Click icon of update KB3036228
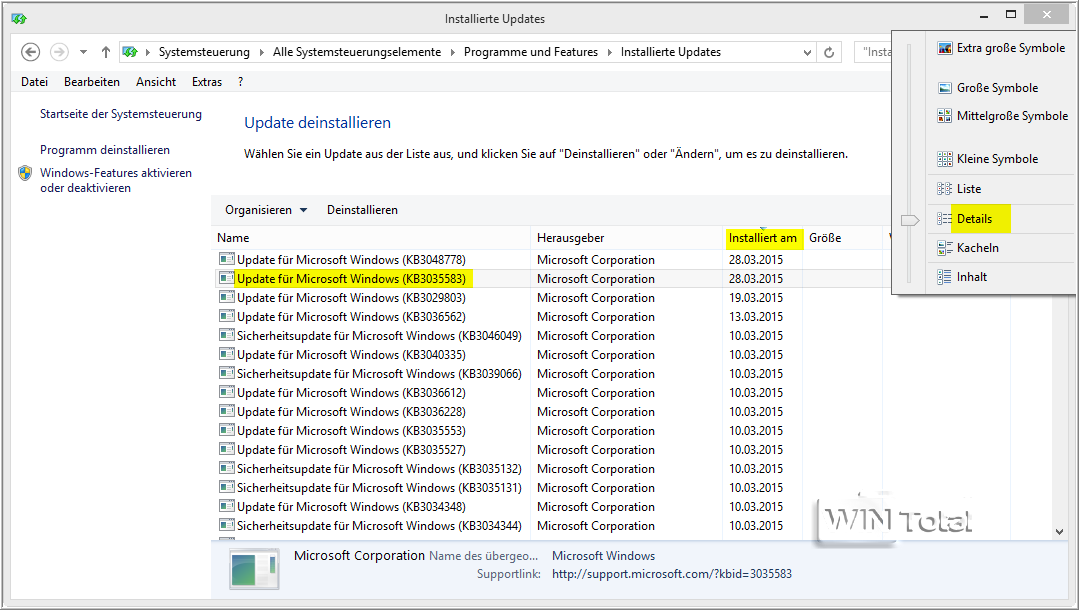 pyautogui.click(x=226, y=411)
